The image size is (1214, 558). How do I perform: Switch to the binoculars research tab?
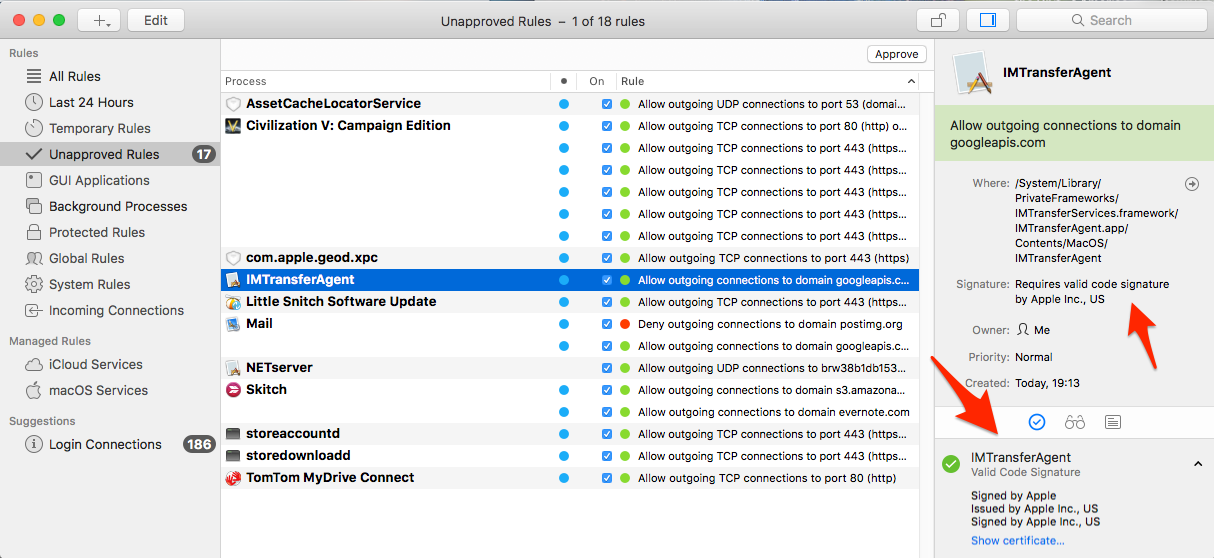(x=1075, y=422)
